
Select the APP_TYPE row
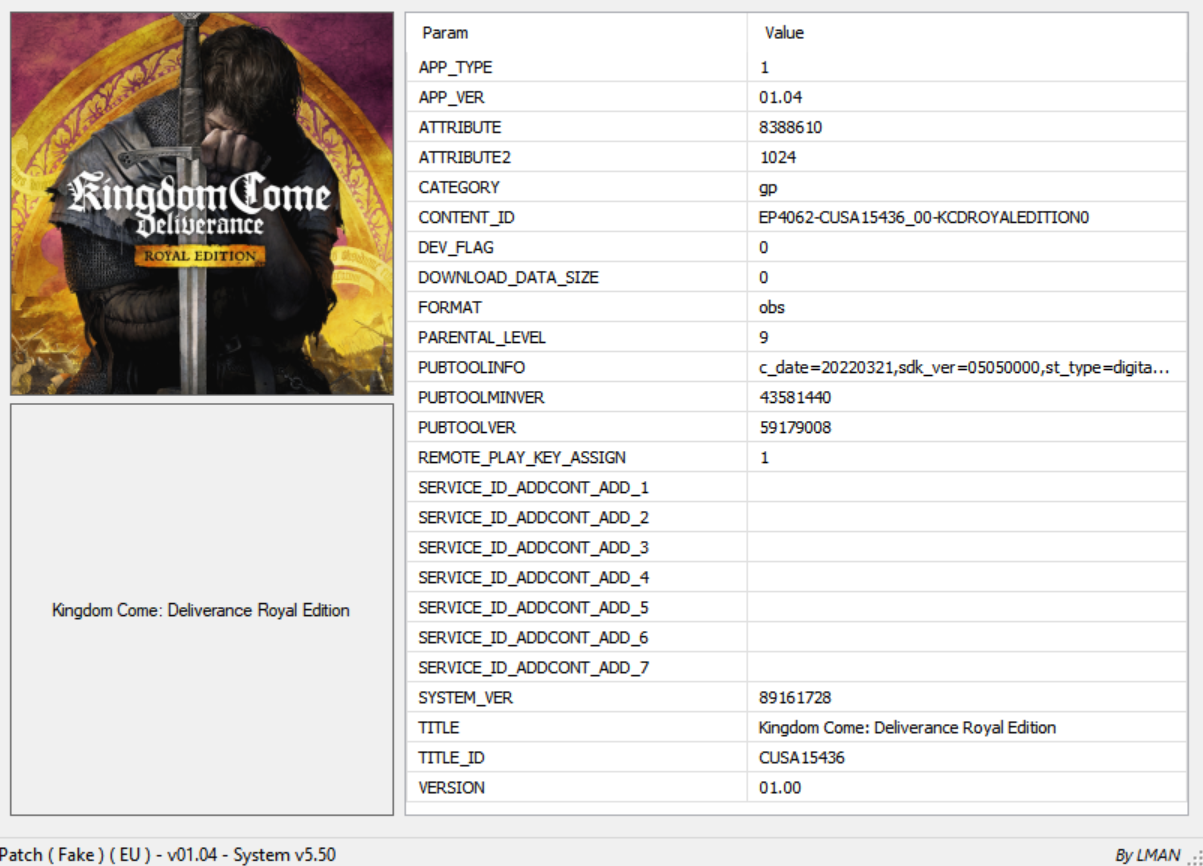pyautogui.click(x=797, y=67)
